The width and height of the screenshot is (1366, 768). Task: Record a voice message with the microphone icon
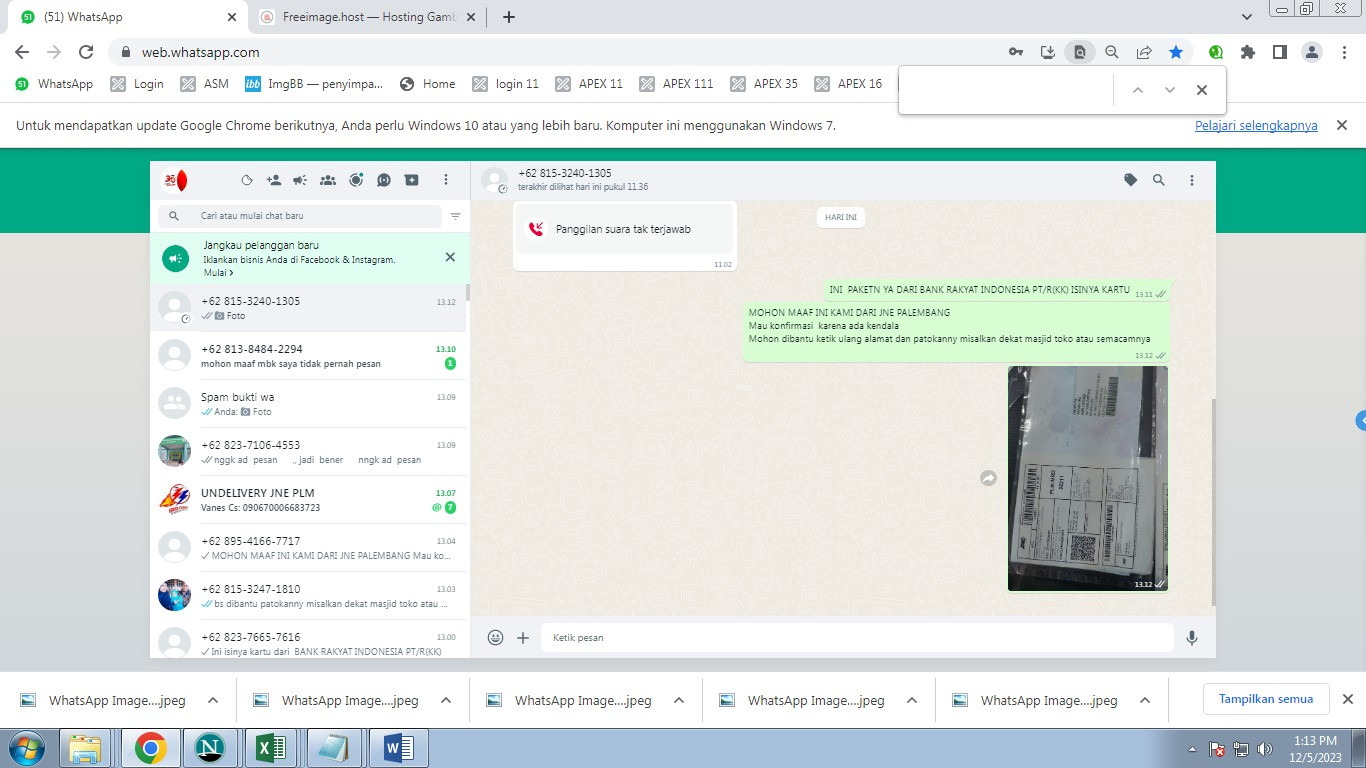pos(1192,637)
